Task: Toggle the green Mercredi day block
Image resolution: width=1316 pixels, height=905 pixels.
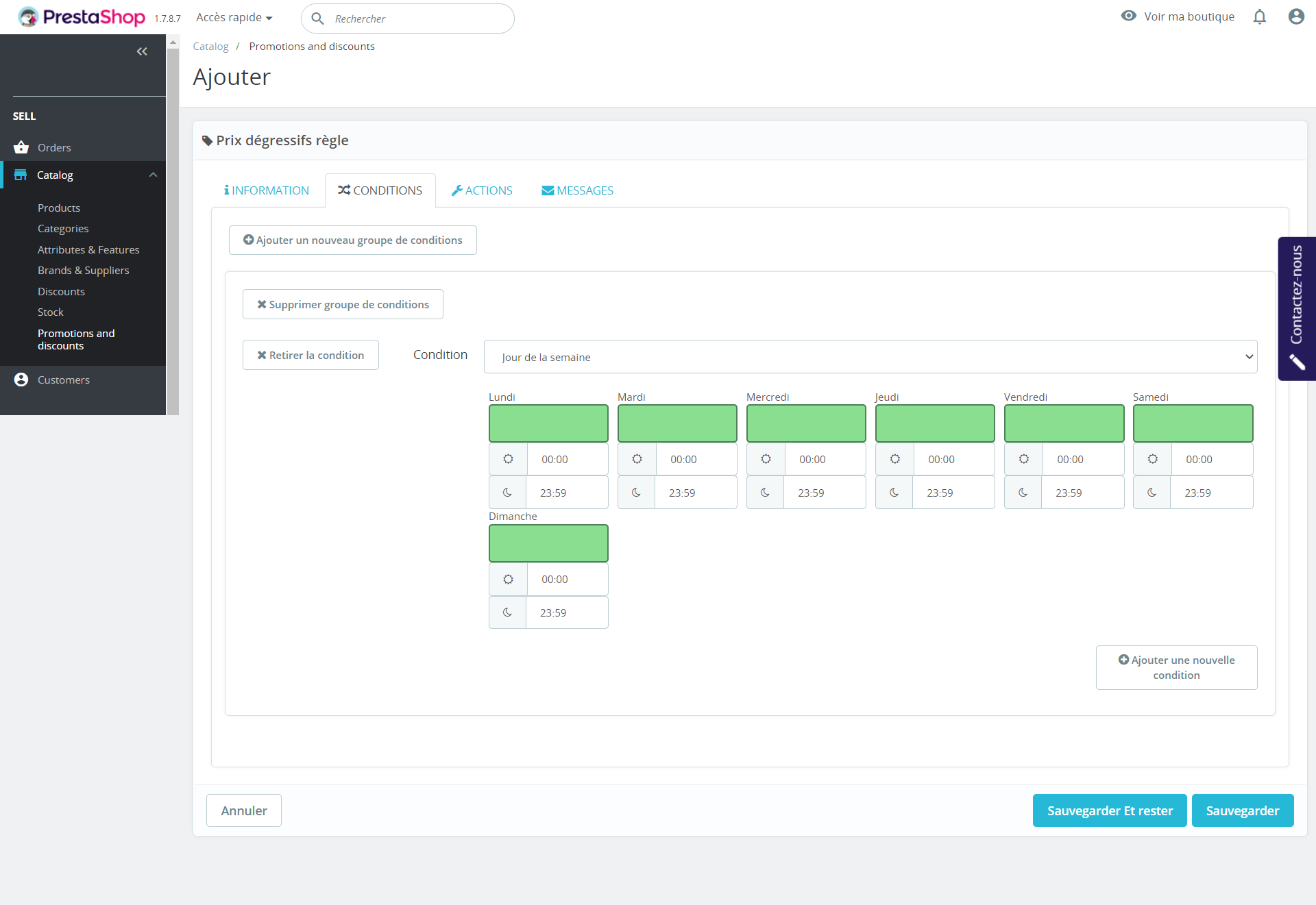Action: click(x=806, y=423)
